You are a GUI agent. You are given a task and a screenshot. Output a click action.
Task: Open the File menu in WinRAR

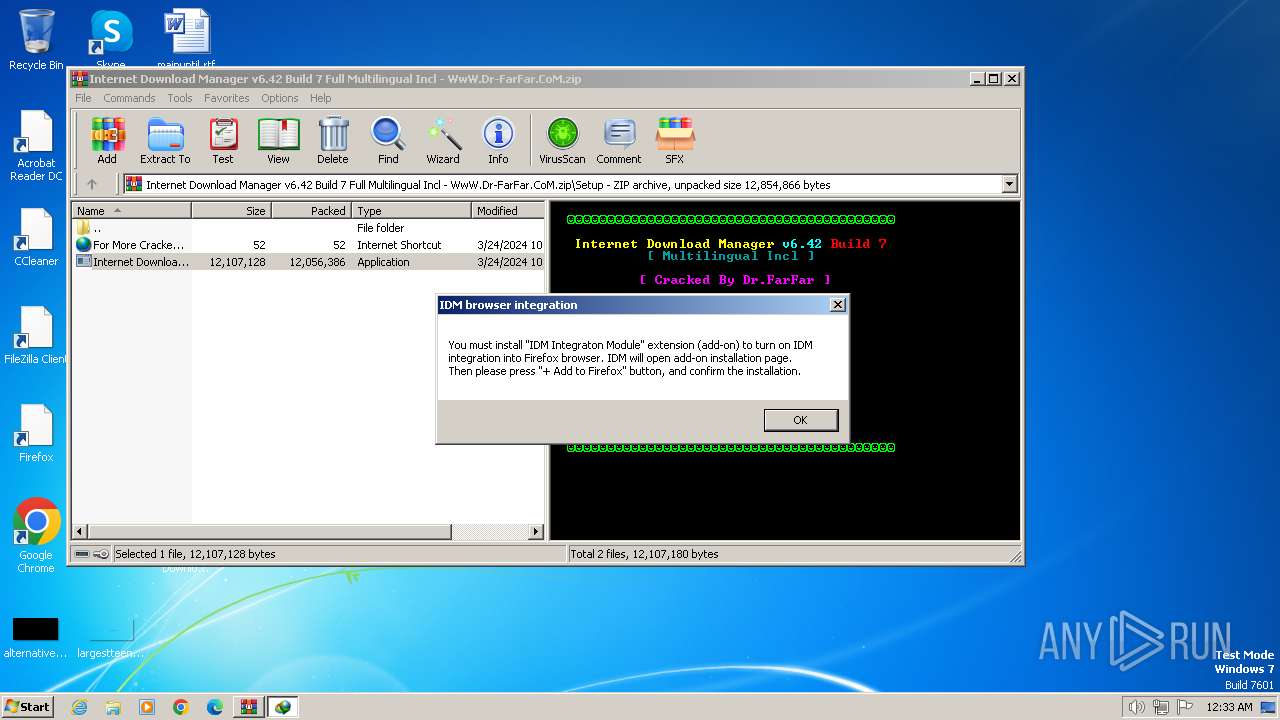83,98
